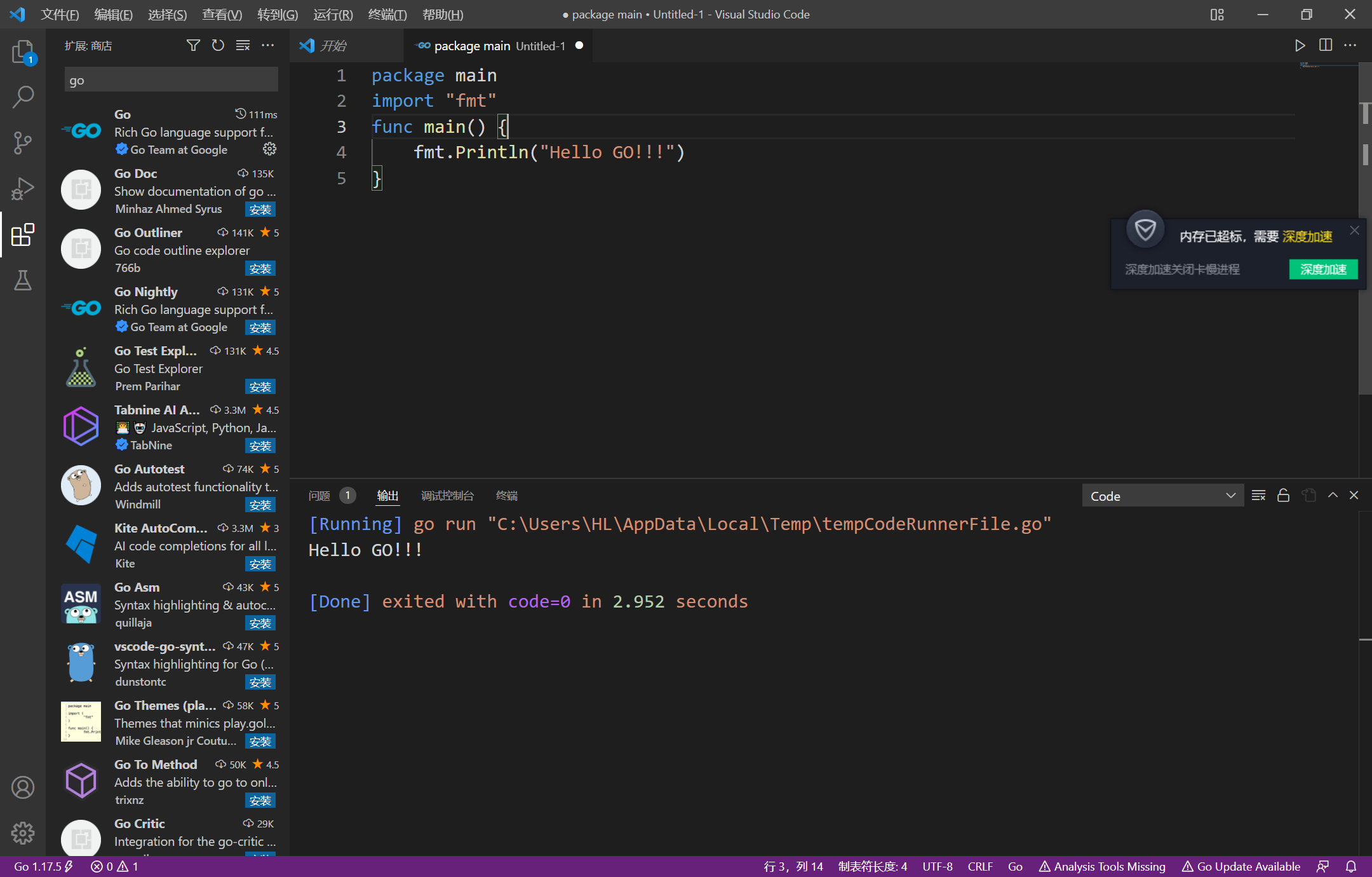Refresh the extensions list
Image resolution: width=1372 pixels, height=877 pixels.
tap(218, 45)
